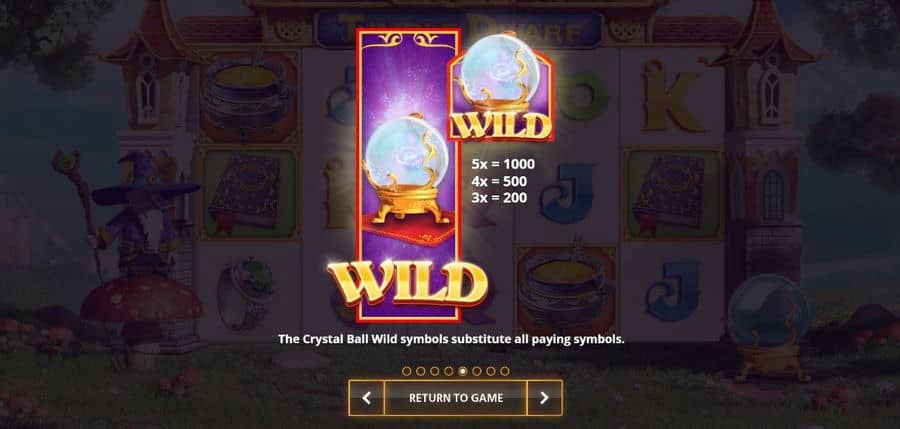Click the RETURN TO GAME button
900x429 pixels.
tap(456, 398)
